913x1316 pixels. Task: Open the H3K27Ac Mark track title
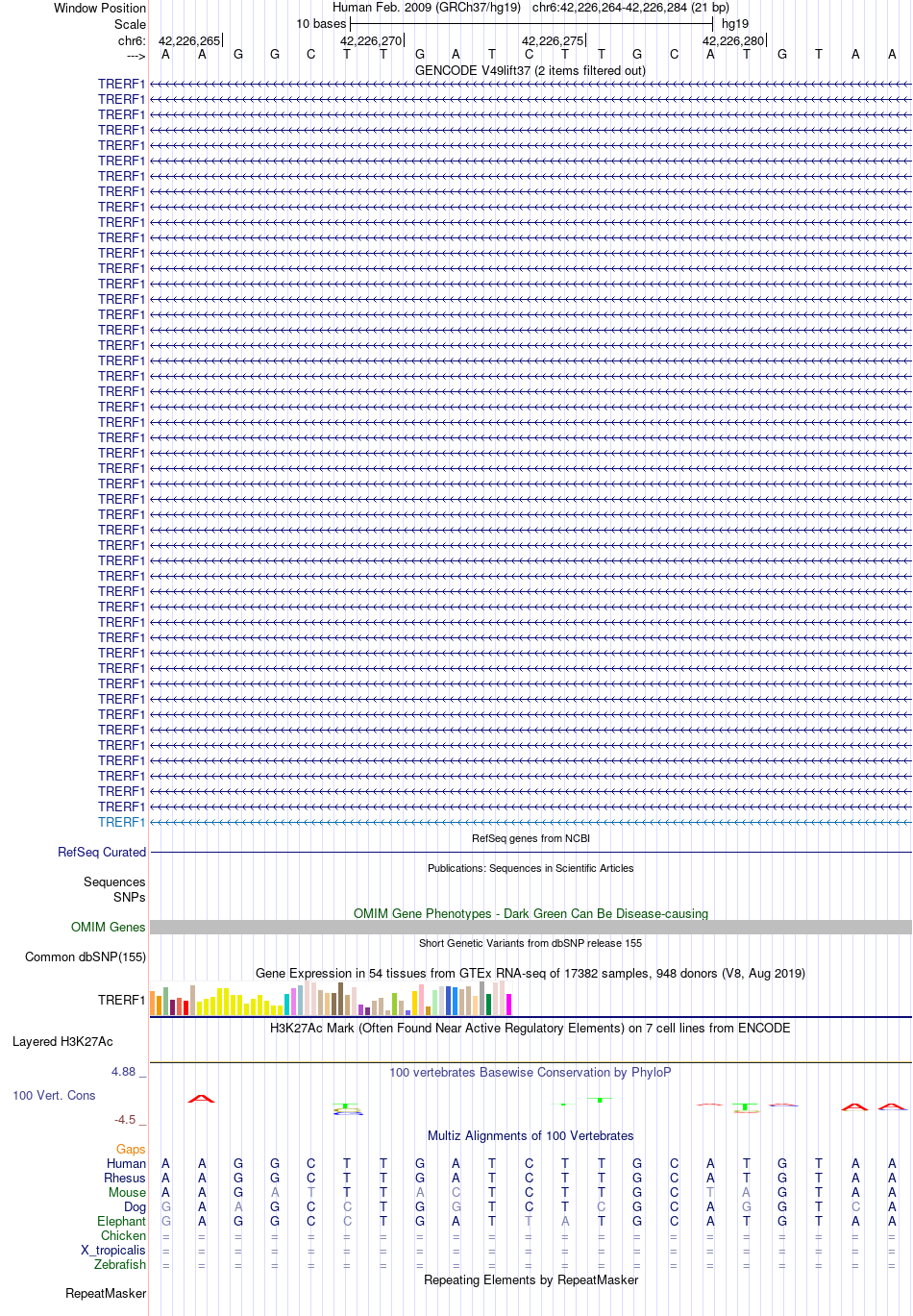coord(531,1029)
